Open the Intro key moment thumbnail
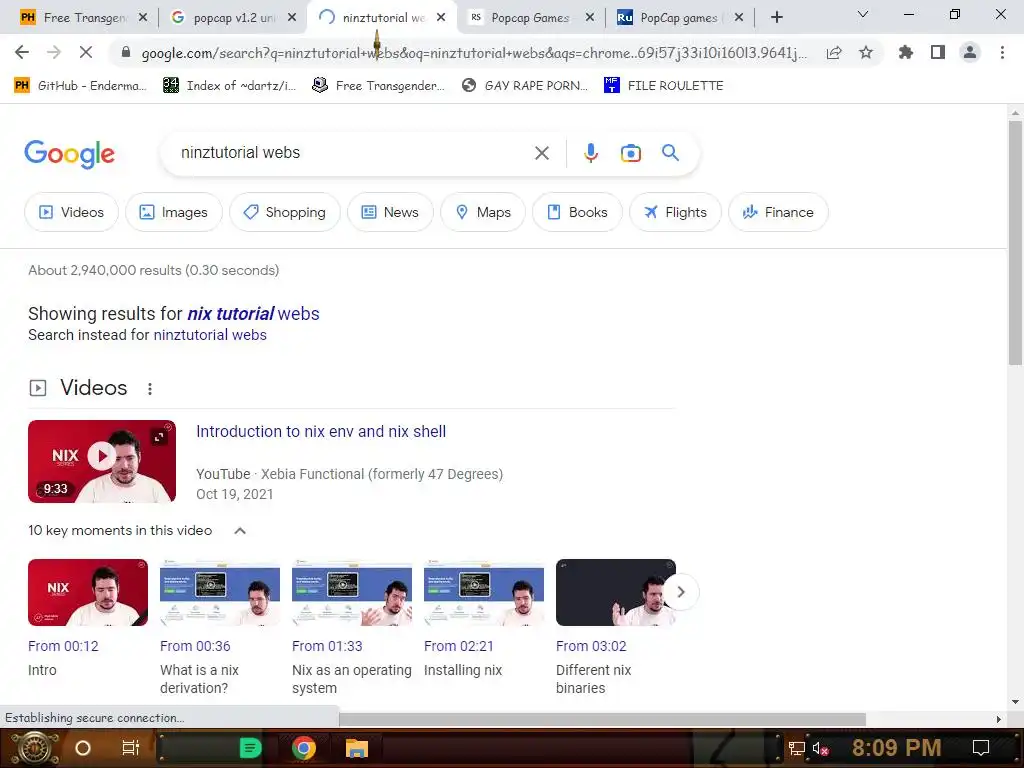Image resolution: width=1024 pixels, height=768 pixels. point(88,592)
